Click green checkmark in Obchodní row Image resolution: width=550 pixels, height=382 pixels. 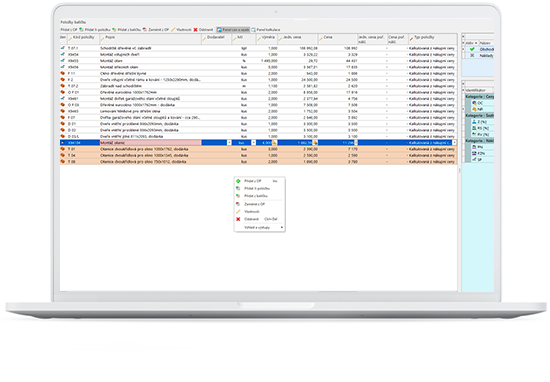tap(472, 49)
